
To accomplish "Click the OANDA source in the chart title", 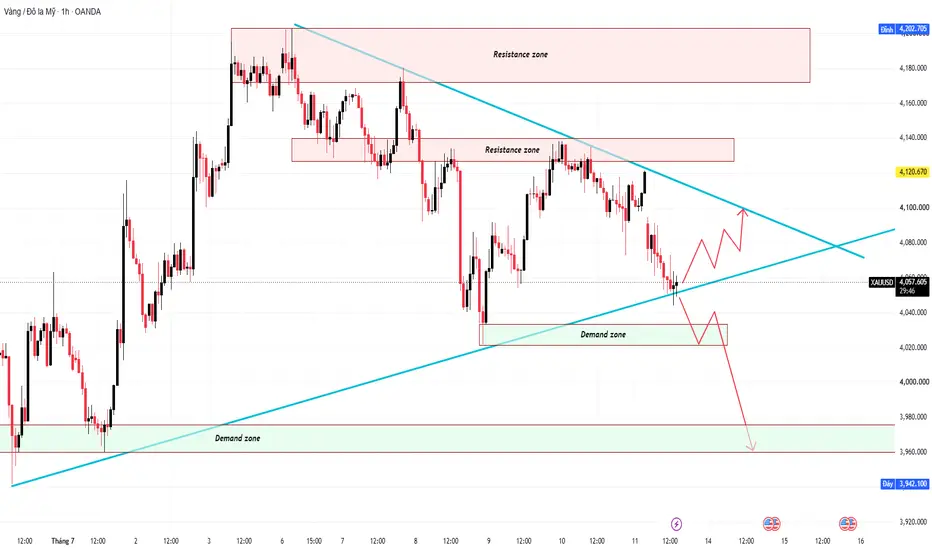I will [87, 11].
